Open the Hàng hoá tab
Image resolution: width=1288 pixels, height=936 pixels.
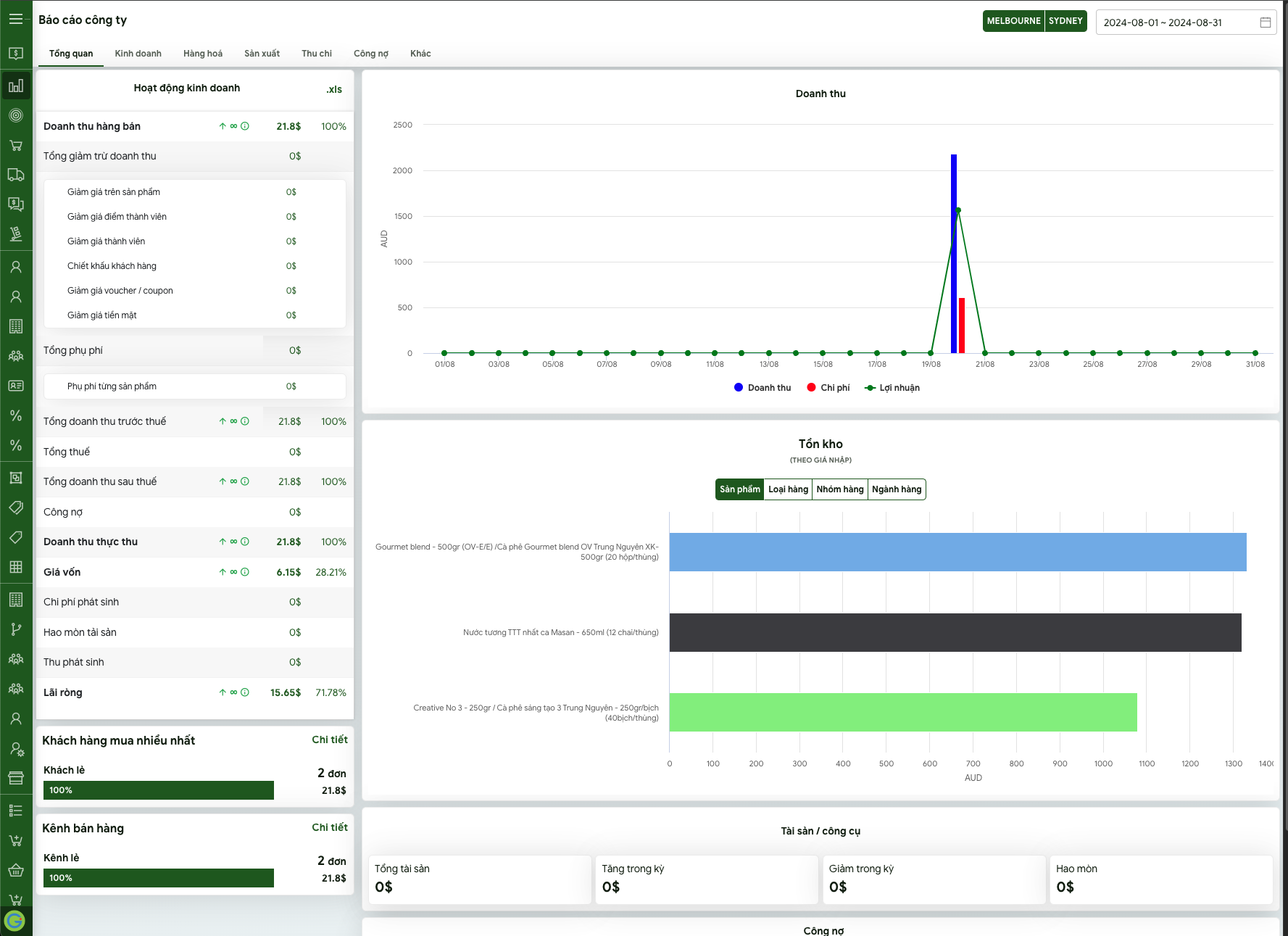point(203,54)
